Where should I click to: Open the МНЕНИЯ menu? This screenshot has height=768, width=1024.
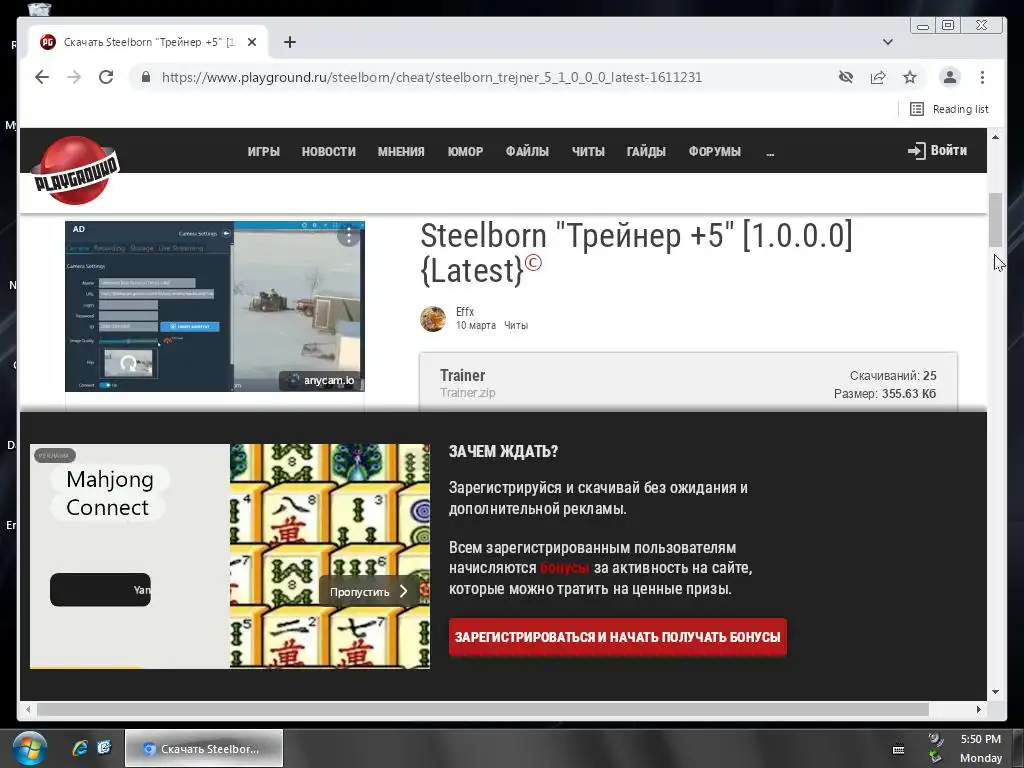pos(401,152)
